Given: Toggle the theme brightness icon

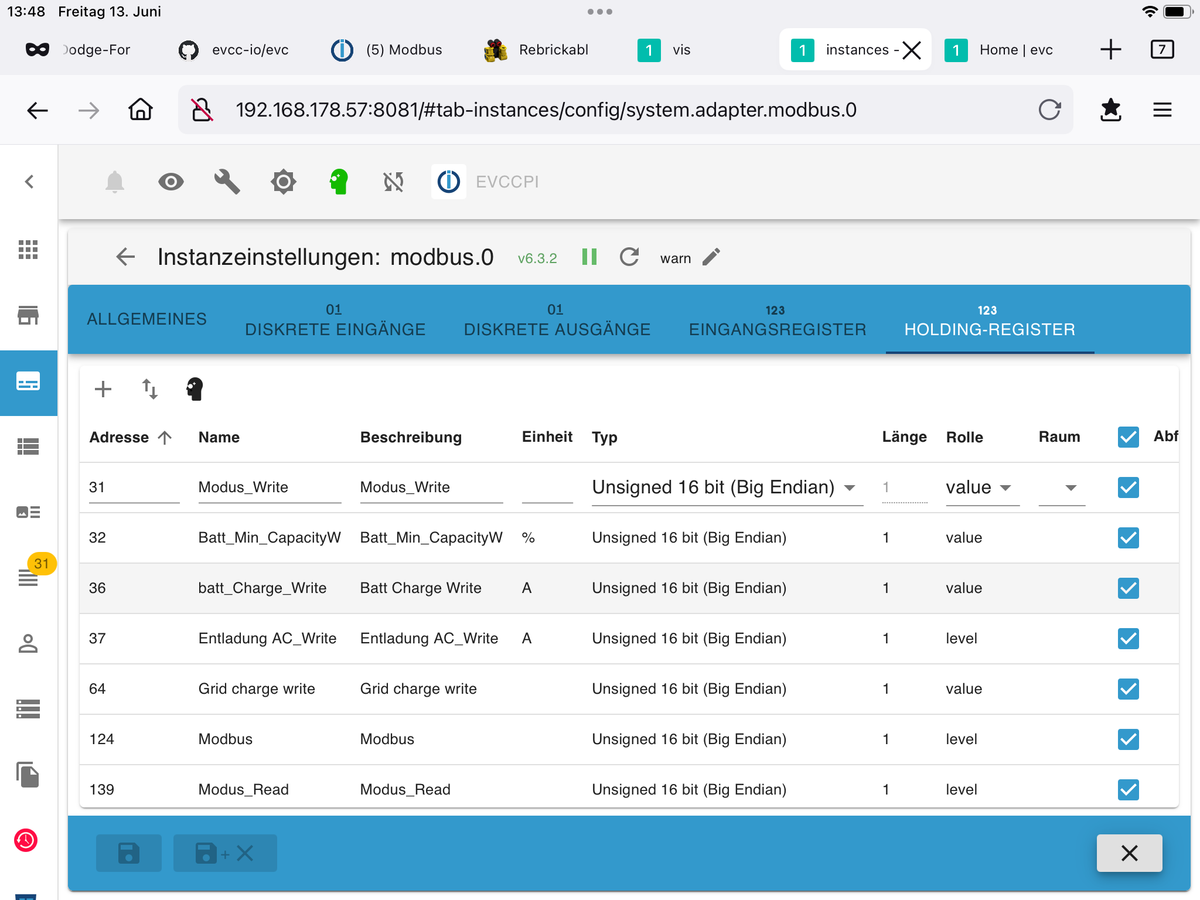Looking at the screenshot, I should 283,182.
